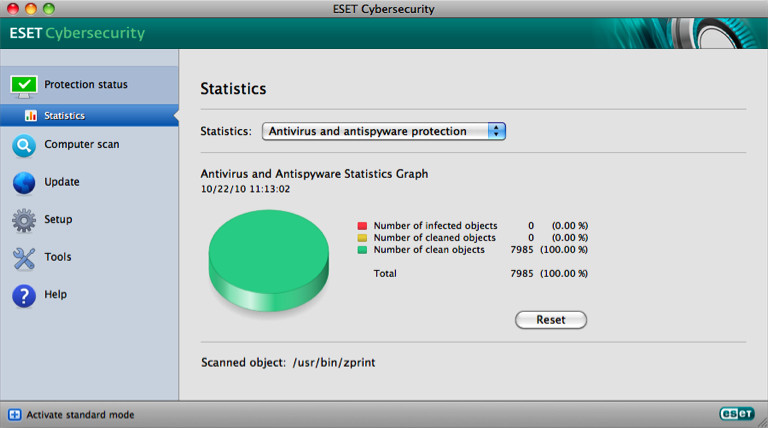This screenshot has height=428, width=768.
Task: Click the Protection status monitor icon
Action: coord(24,87)
